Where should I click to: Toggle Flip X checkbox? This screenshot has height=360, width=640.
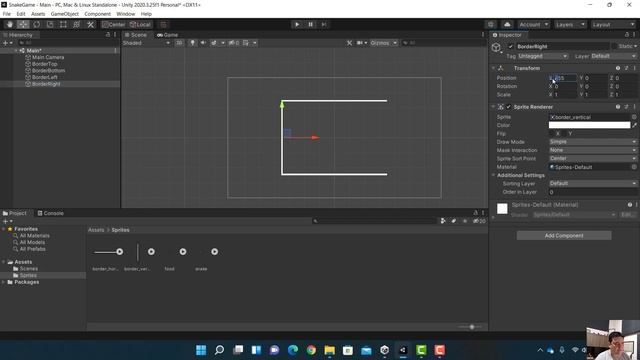552,133
